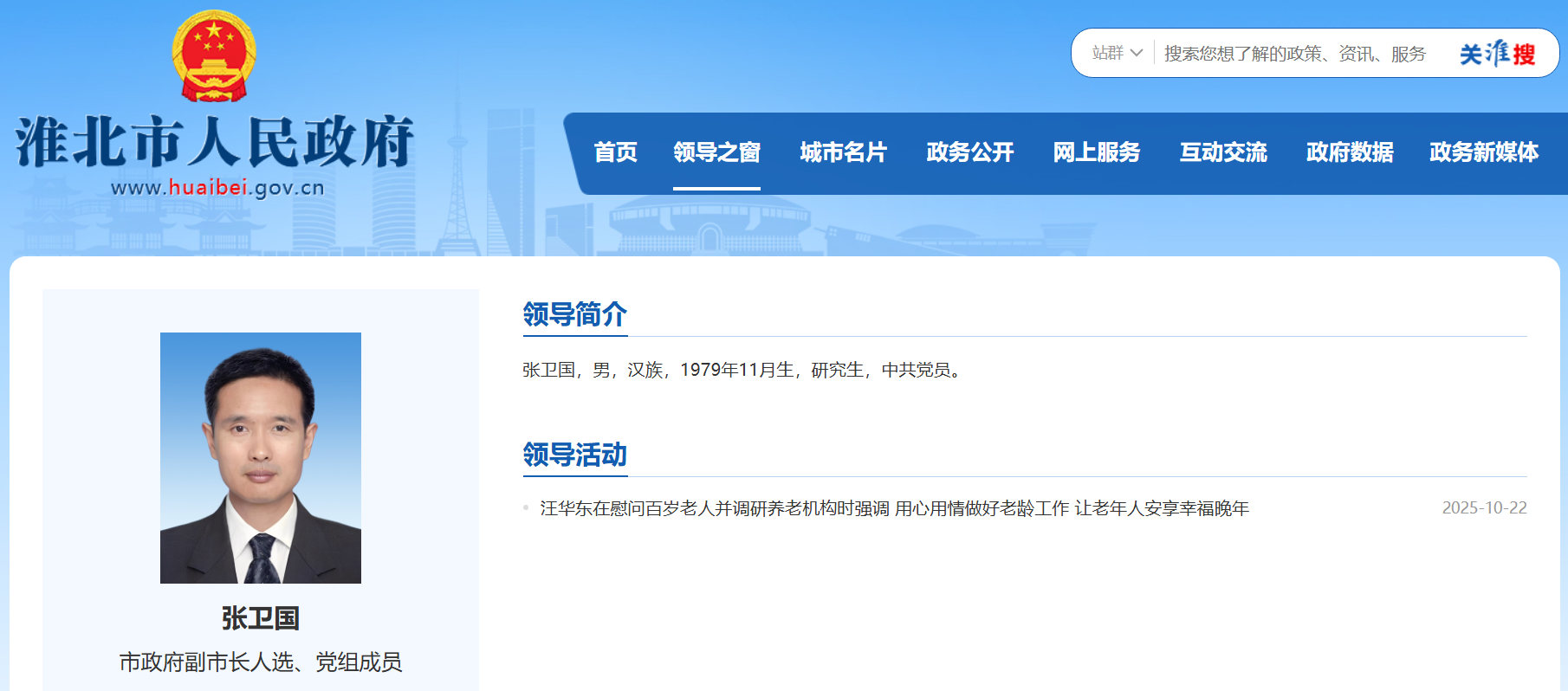Open 政务公开 menu item
Image resolution: width=1568 pixels, height=691 pixels.
tap(970, 152)
